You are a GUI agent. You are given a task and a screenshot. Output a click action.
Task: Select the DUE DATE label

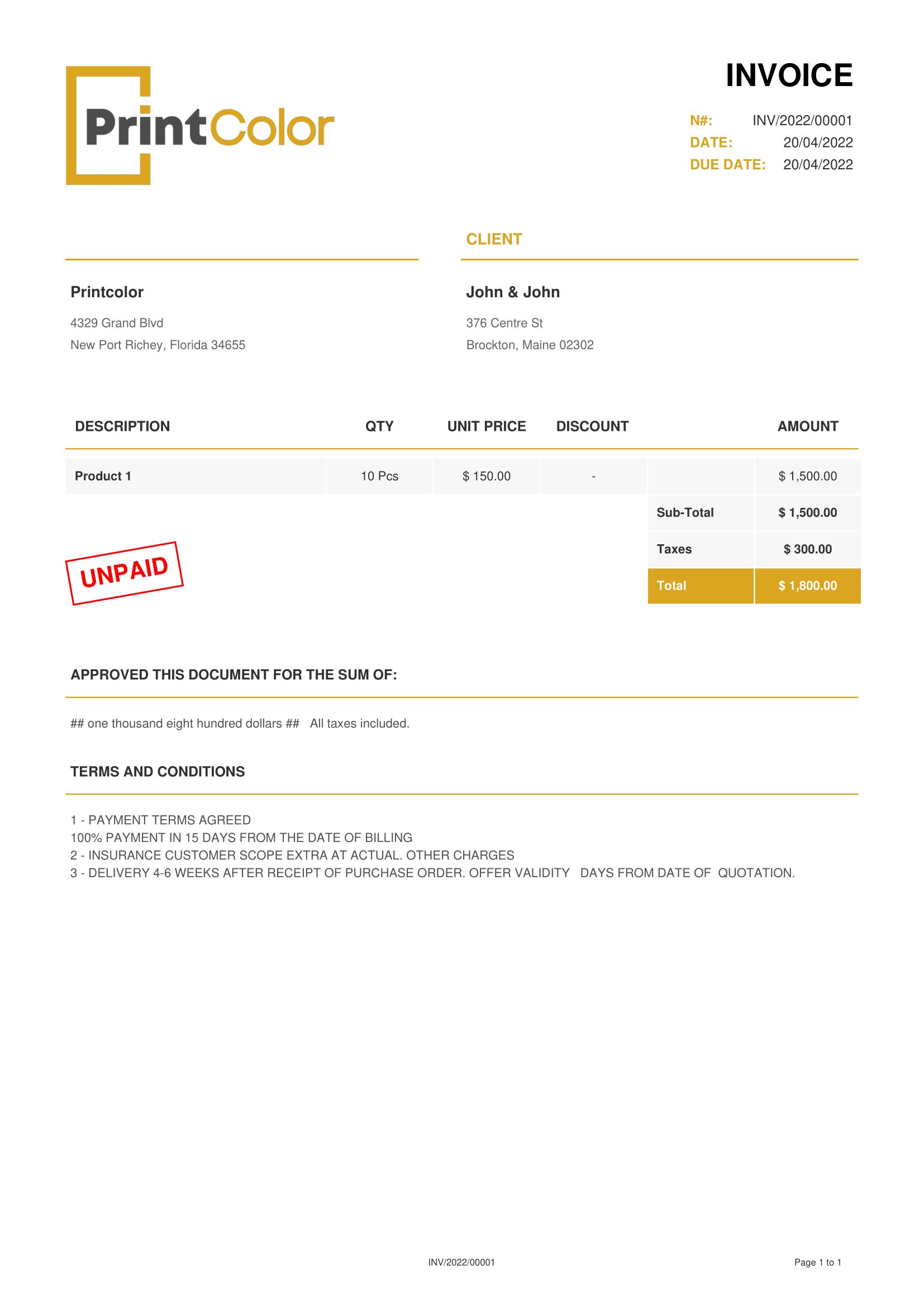pos(728,164)
